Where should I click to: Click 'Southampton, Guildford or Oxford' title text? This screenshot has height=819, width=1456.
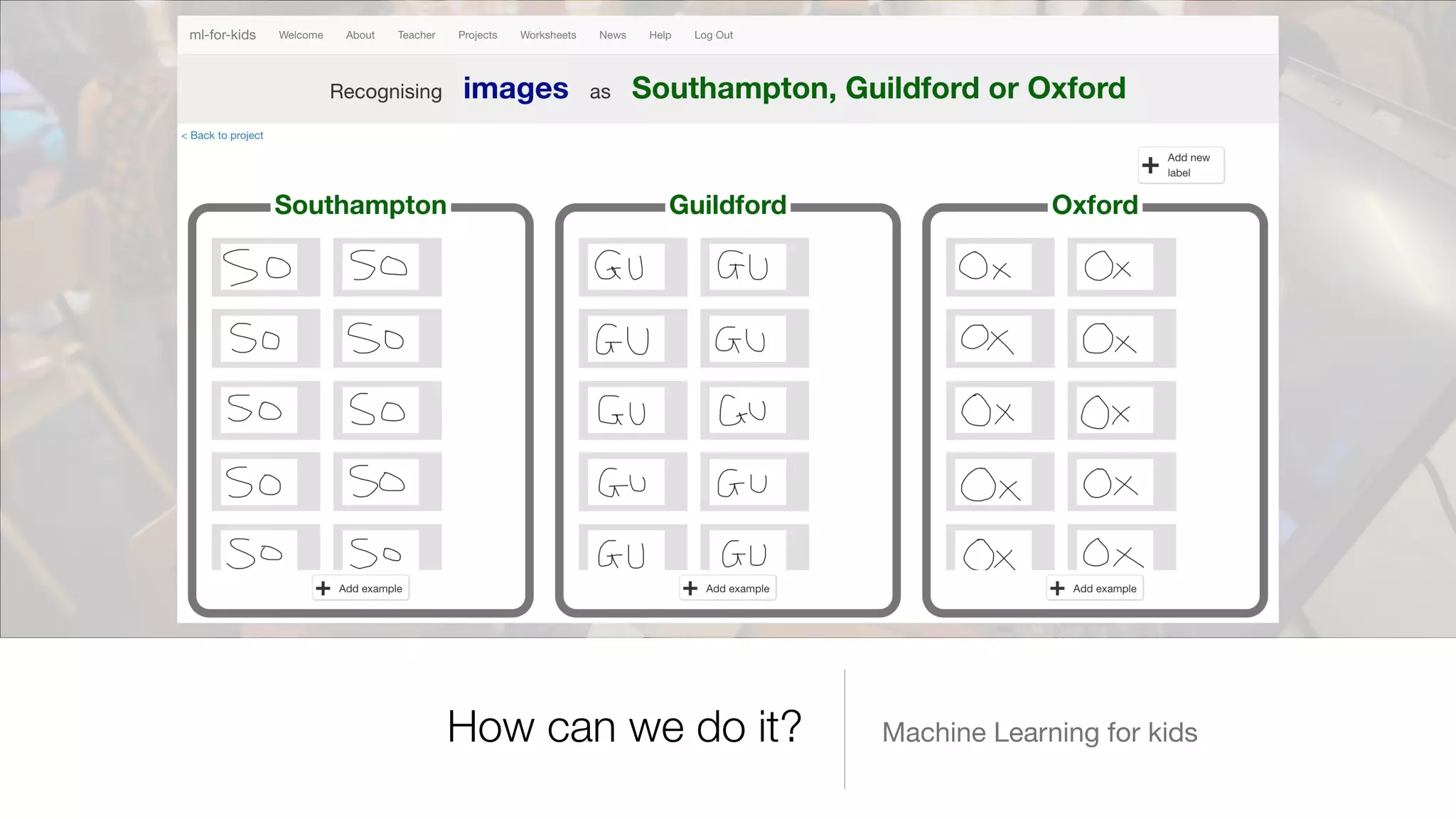(879, 88)
